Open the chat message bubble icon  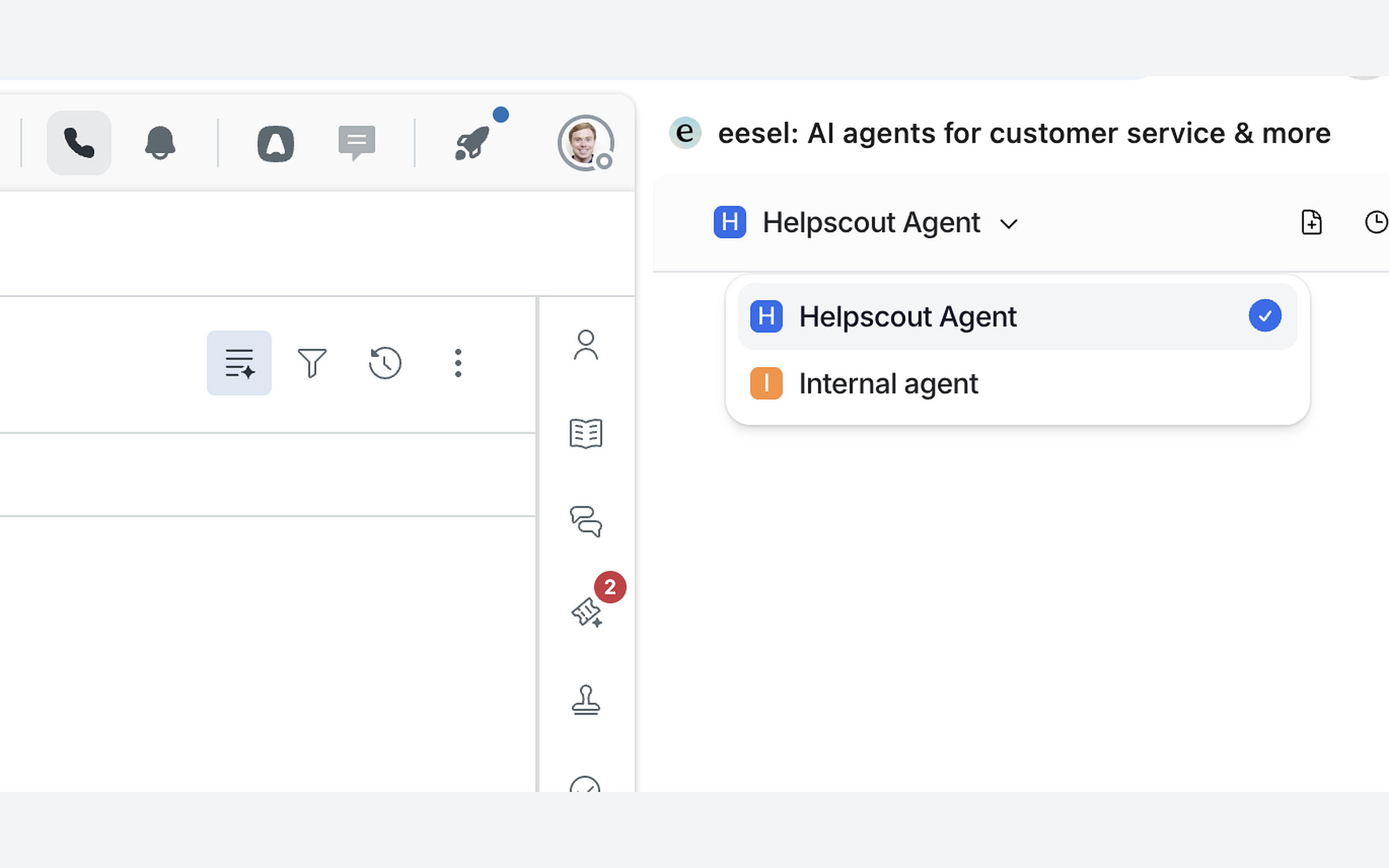357,143
